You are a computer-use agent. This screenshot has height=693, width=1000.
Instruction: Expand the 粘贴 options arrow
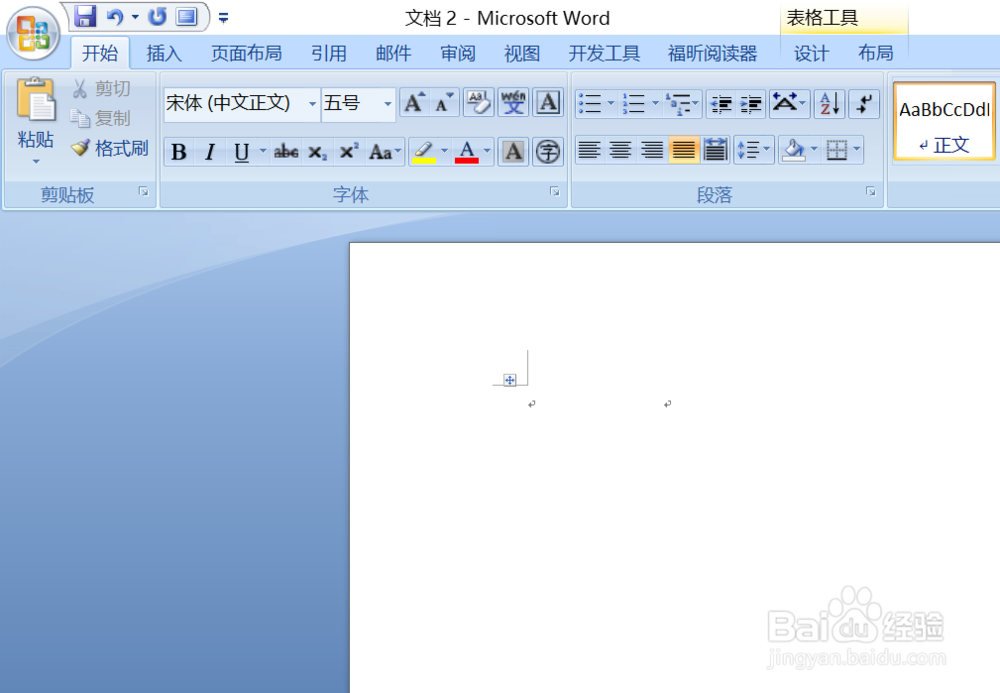(36, 161)
